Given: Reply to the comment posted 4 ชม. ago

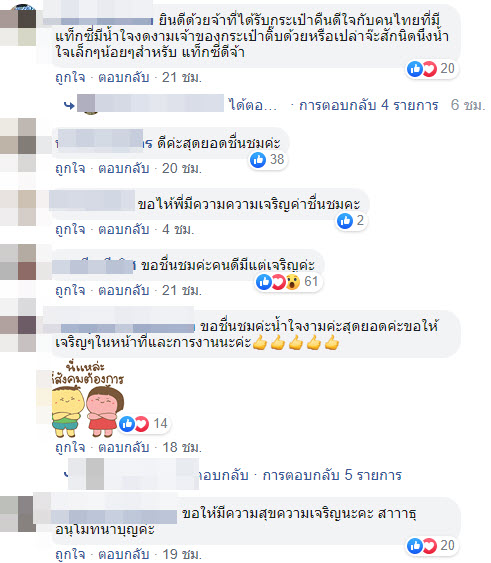Looking at the screenshot, I should (124, 229).
